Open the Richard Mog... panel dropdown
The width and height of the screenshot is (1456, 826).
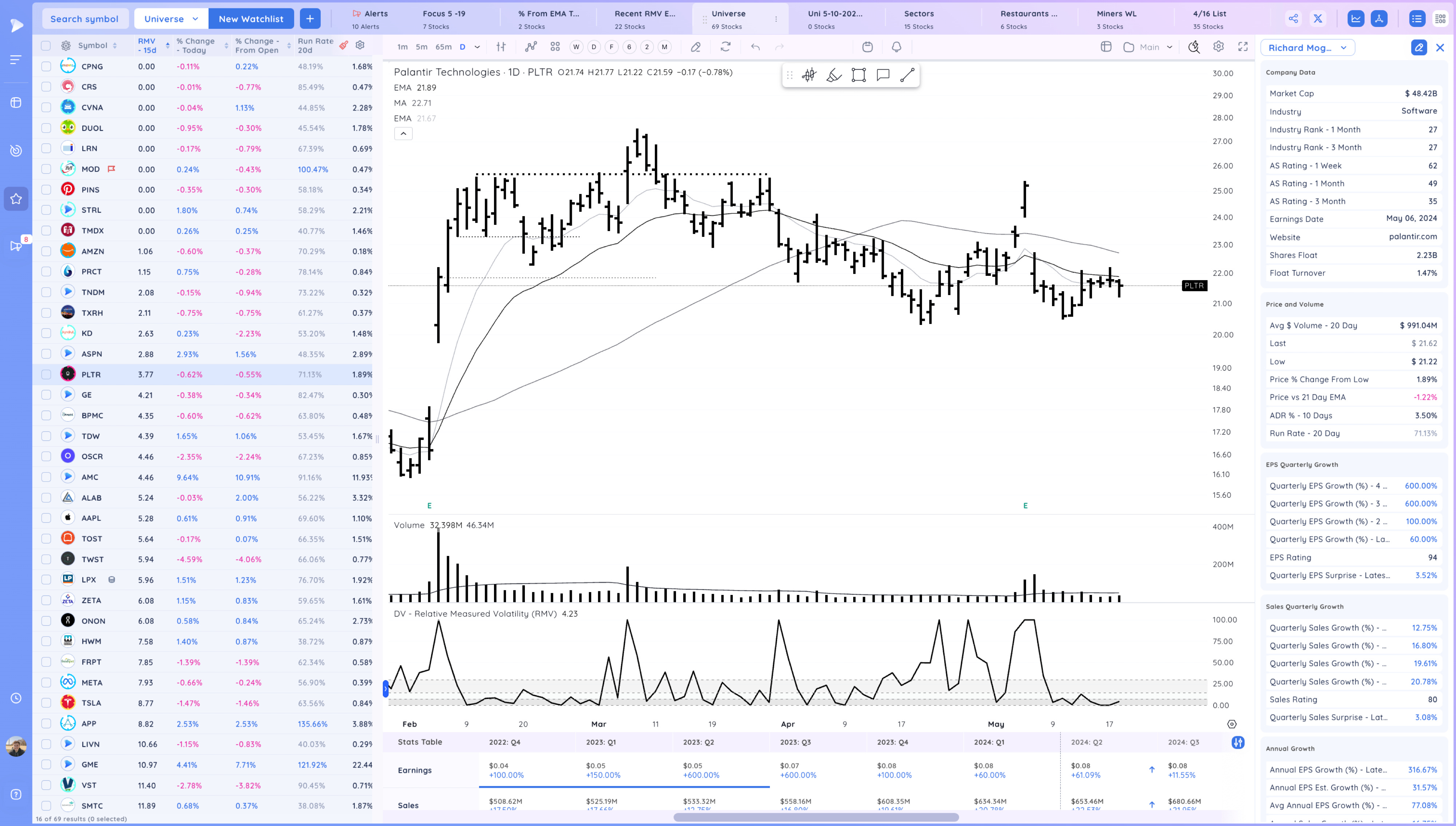(1307, 48)
